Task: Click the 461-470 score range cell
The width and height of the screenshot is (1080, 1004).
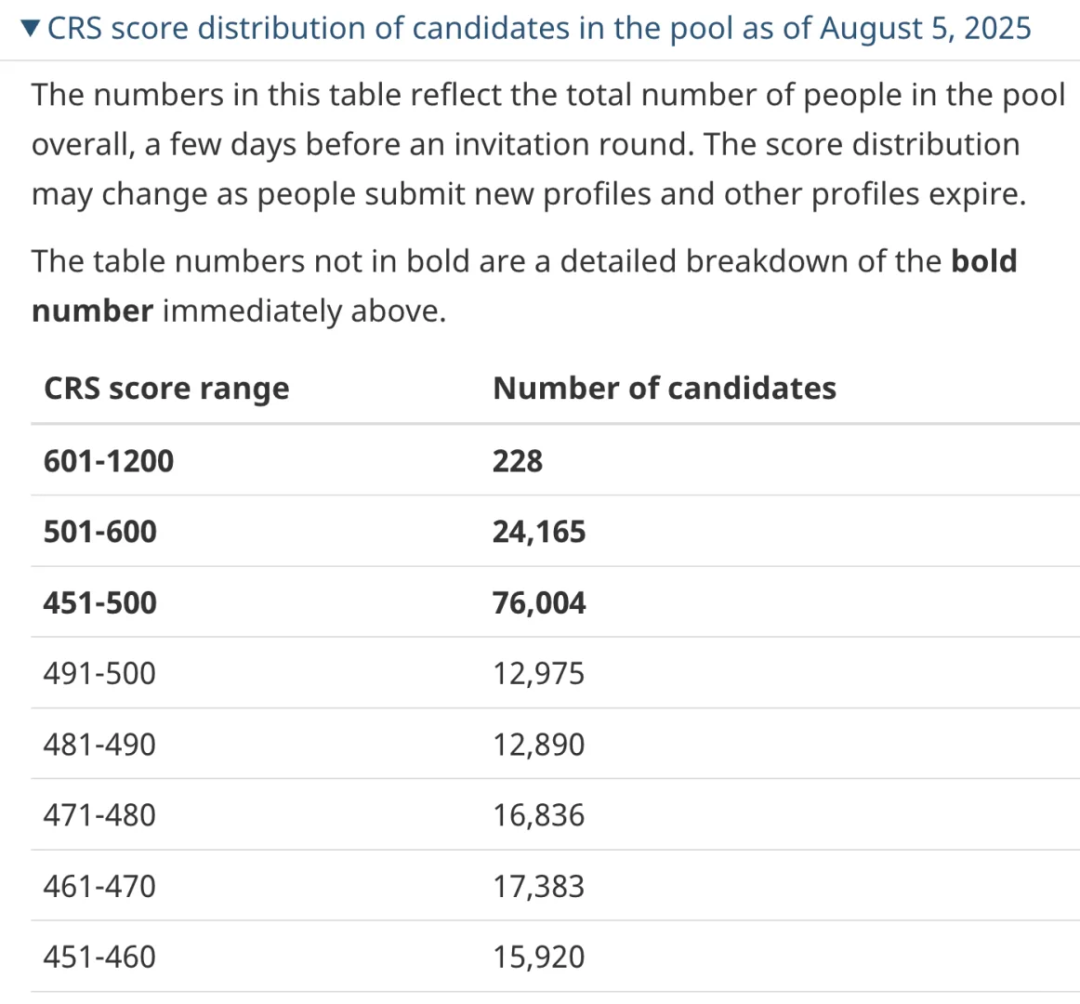Action: click(x=99, y=886)
